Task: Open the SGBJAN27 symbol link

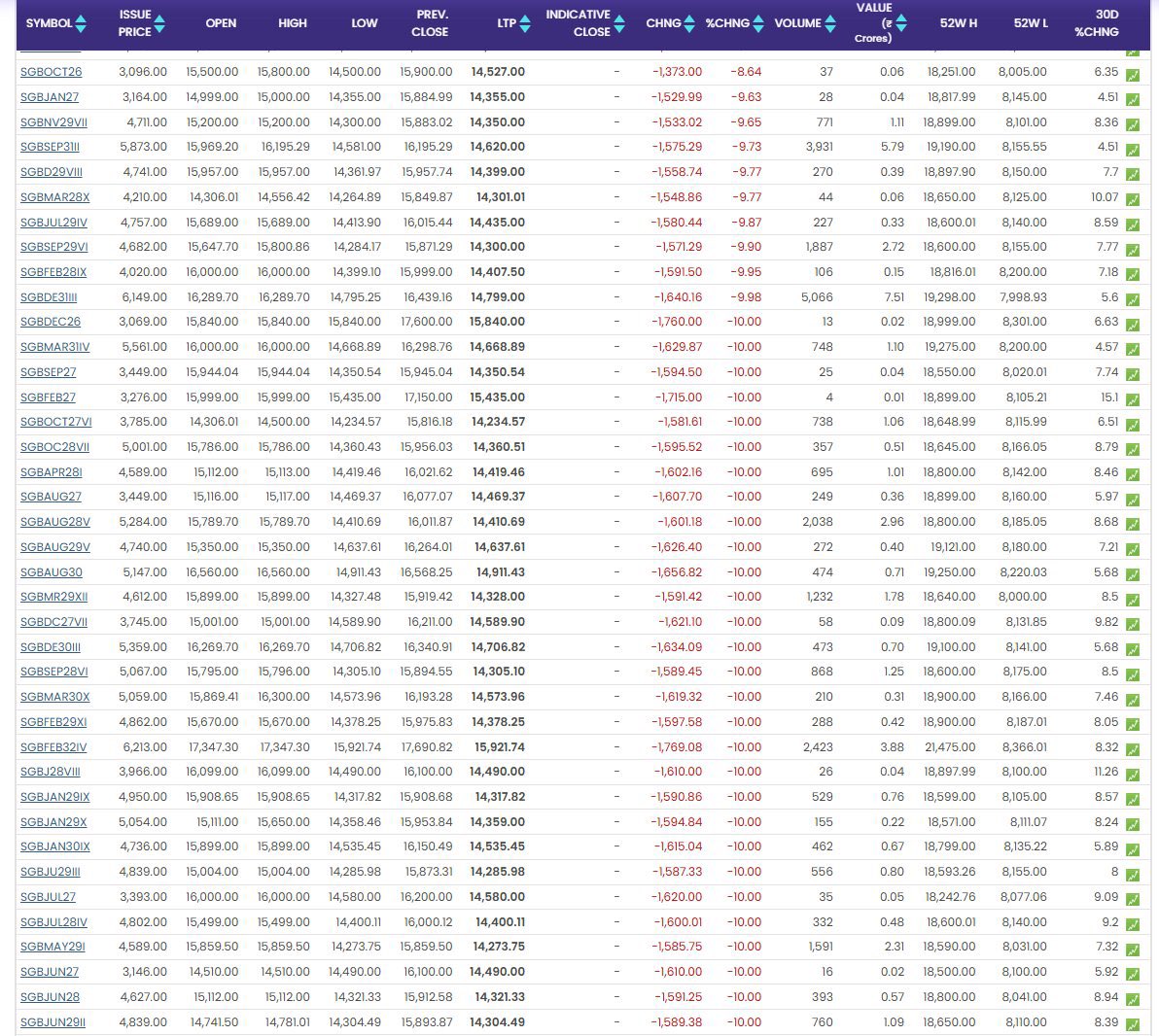Action: [50, 97]
